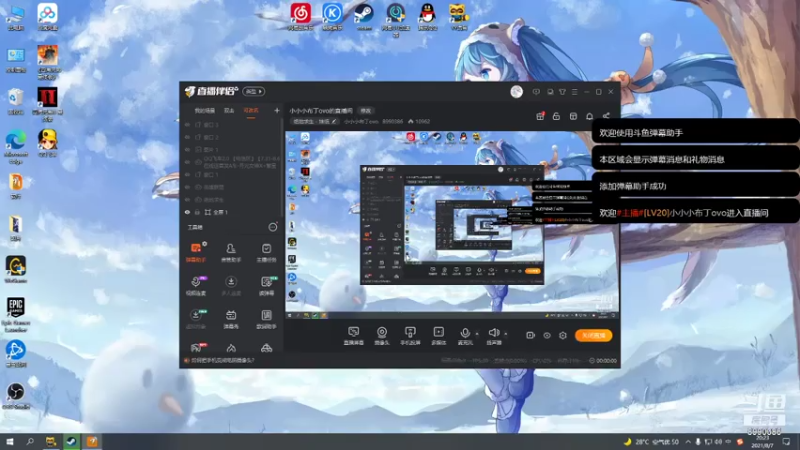The image size is (800, 450).
Task: Open NetEase Cloud Music desktop icon
Action: (x=301, y=17)
